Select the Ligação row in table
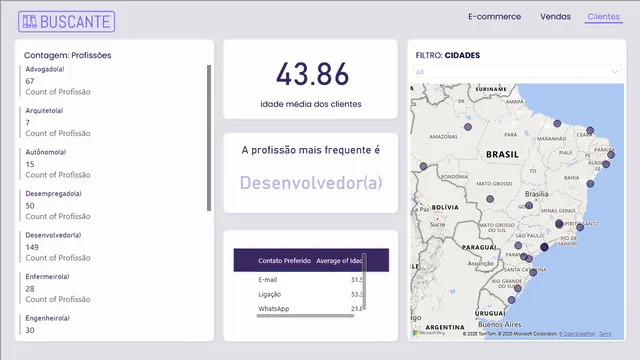 point(310,294)
